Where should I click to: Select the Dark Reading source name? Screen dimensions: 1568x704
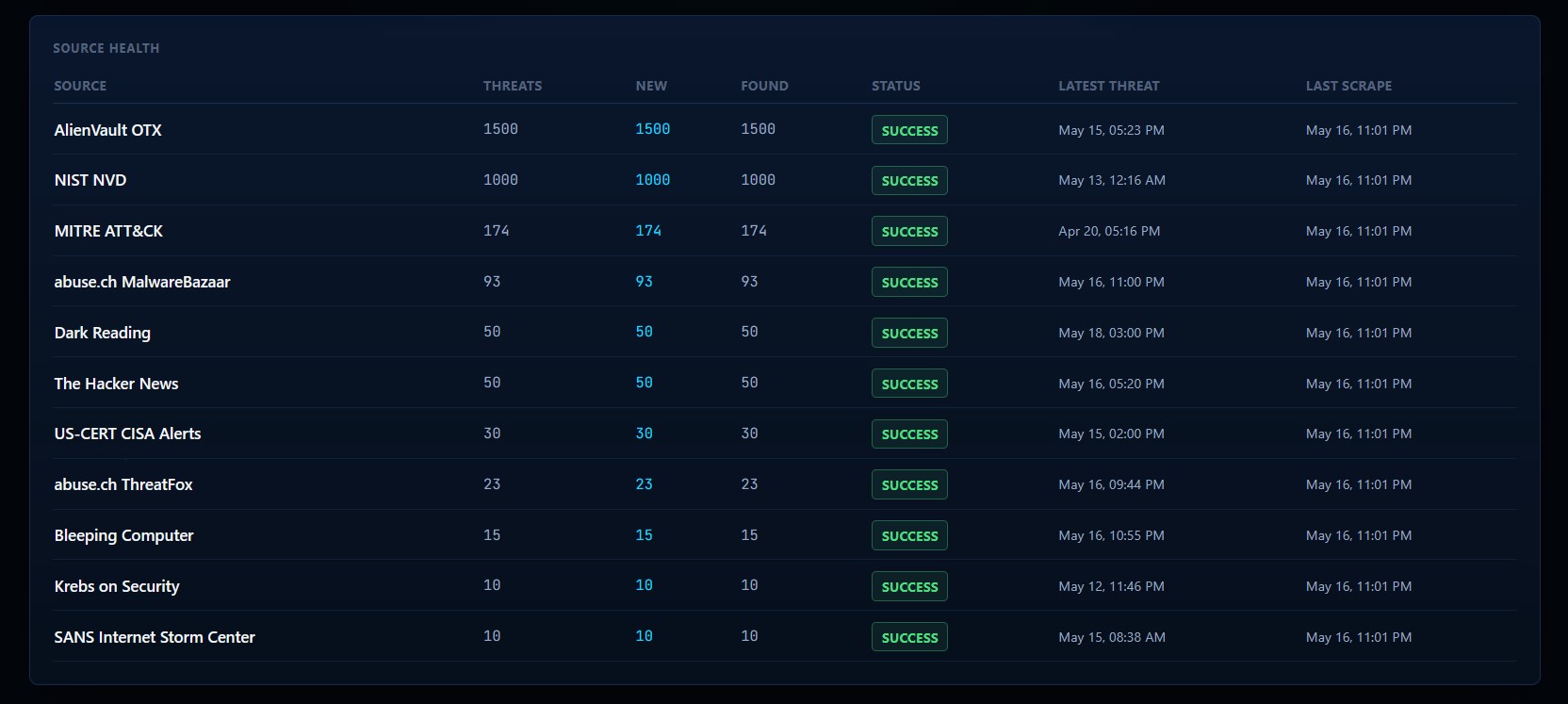point(102,333)
